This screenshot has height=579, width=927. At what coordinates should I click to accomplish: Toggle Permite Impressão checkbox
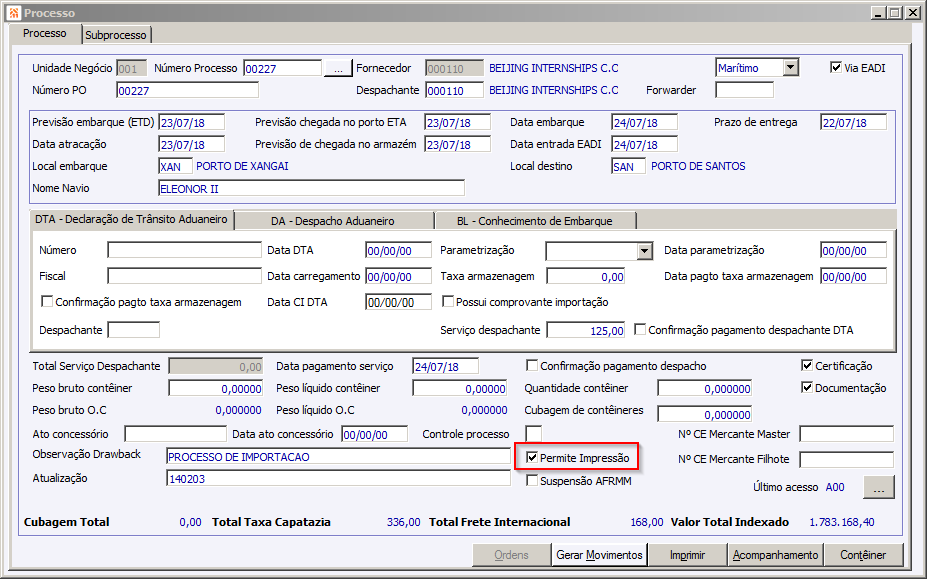click(x=531, y=457)
